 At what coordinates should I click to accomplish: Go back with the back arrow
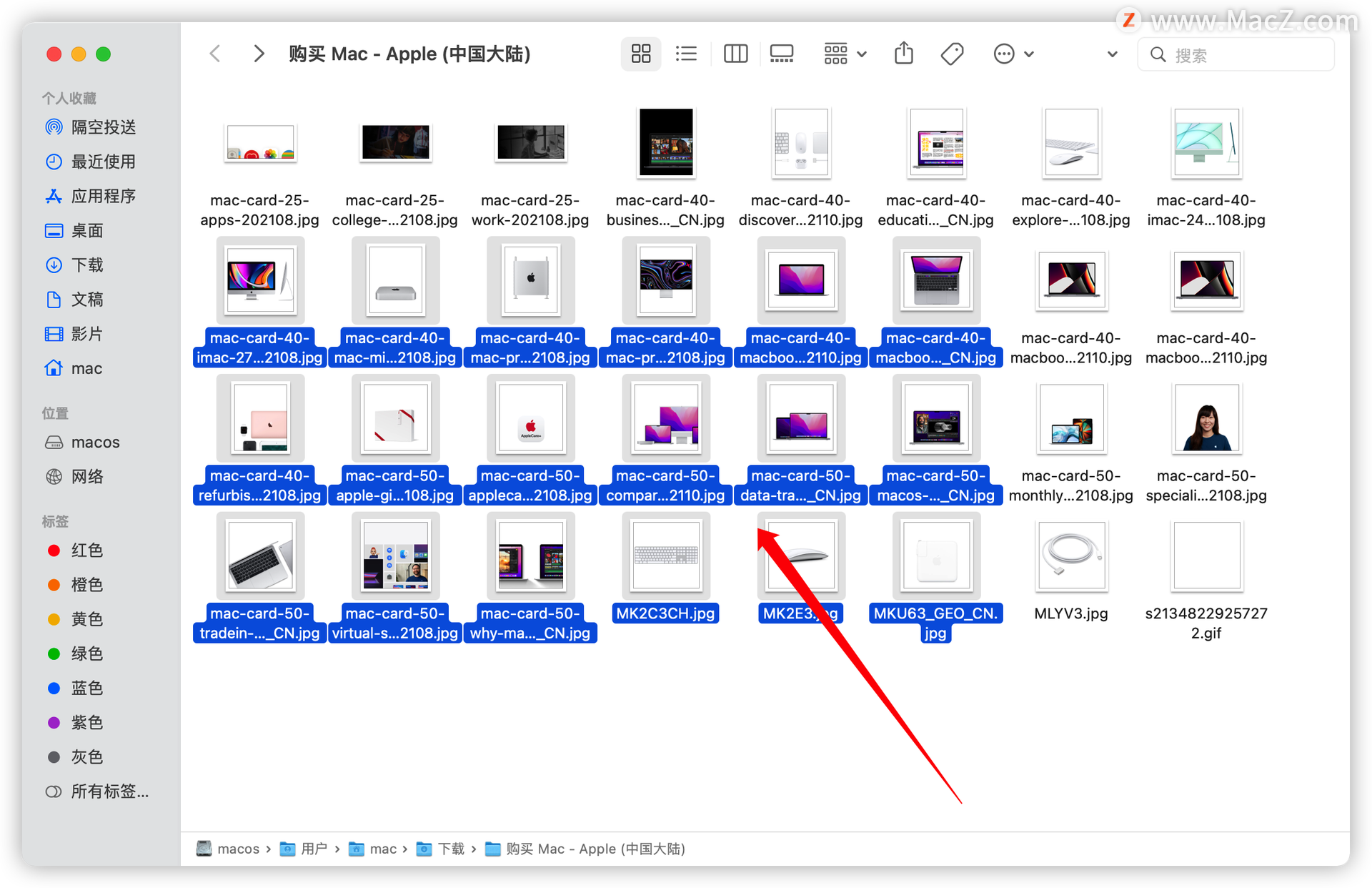point(215,54)
